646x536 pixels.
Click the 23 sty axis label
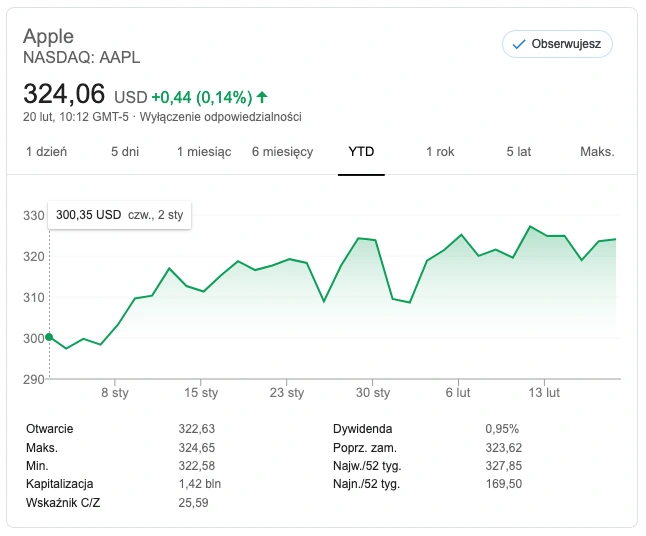click(287, 393)
